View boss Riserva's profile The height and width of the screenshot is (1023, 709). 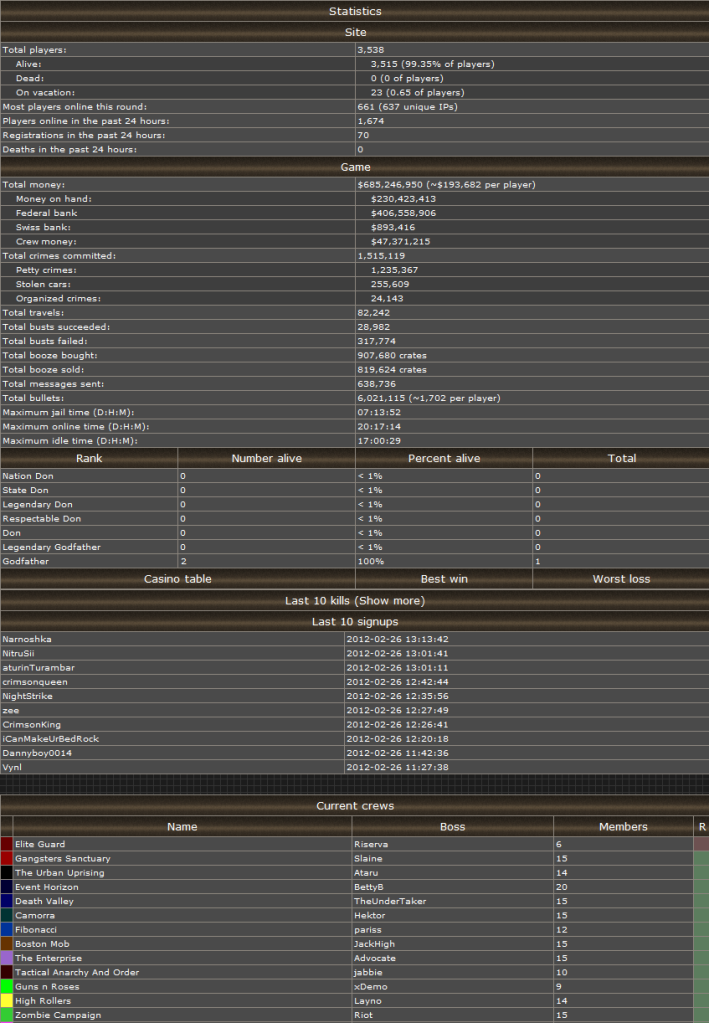click(x=371, y=844)
